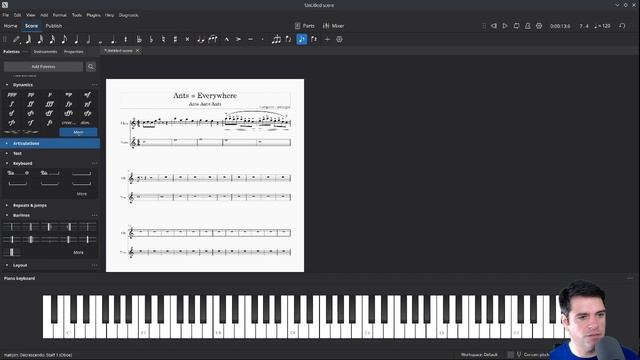Add staccato articulation from toolbar
This screenshot has height=360, width=640.
262,40
